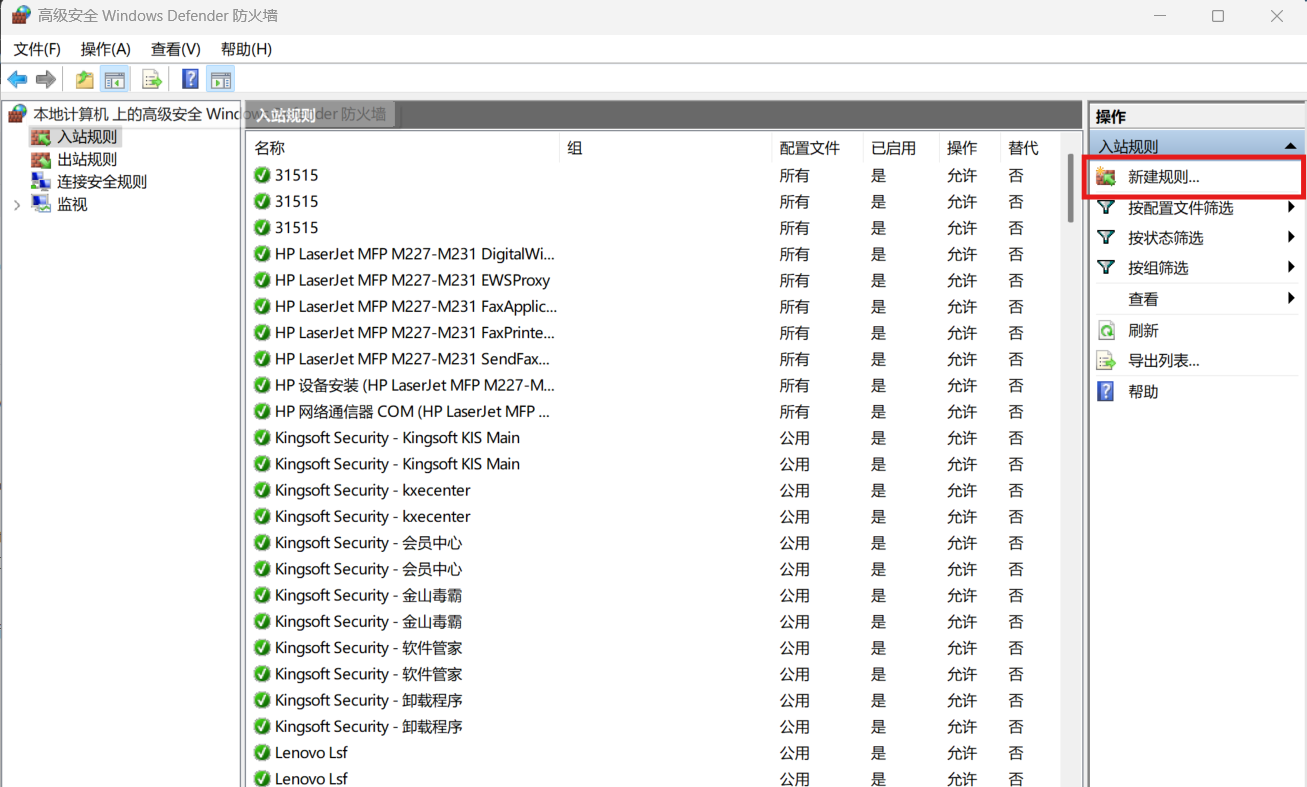
Task: Select the Lenovo Lsf rule in the list
Action: (x=310, y=752)
